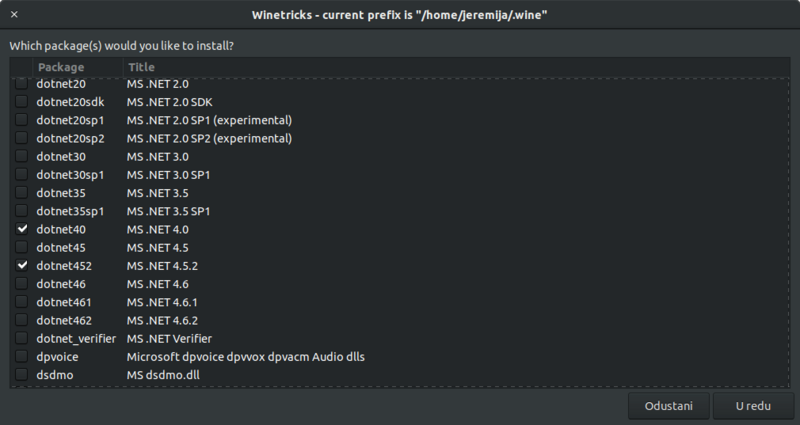Image resolution: width=800 pixels, height=425 pixels.
Task: Click the 'MS .NET Verifier' title
Action: point(169,339)
